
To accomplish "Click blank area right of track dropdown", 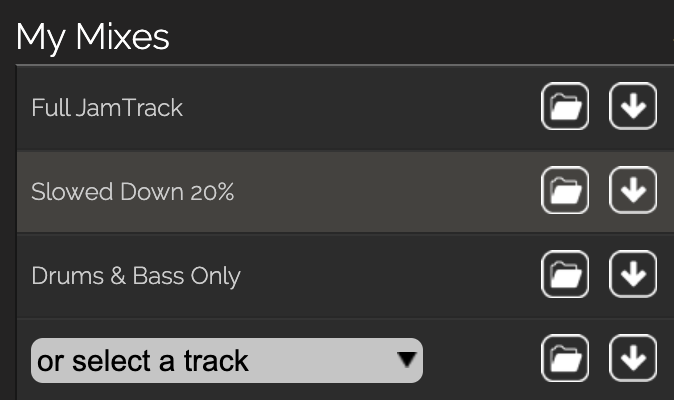I will (x=480, y=360).
